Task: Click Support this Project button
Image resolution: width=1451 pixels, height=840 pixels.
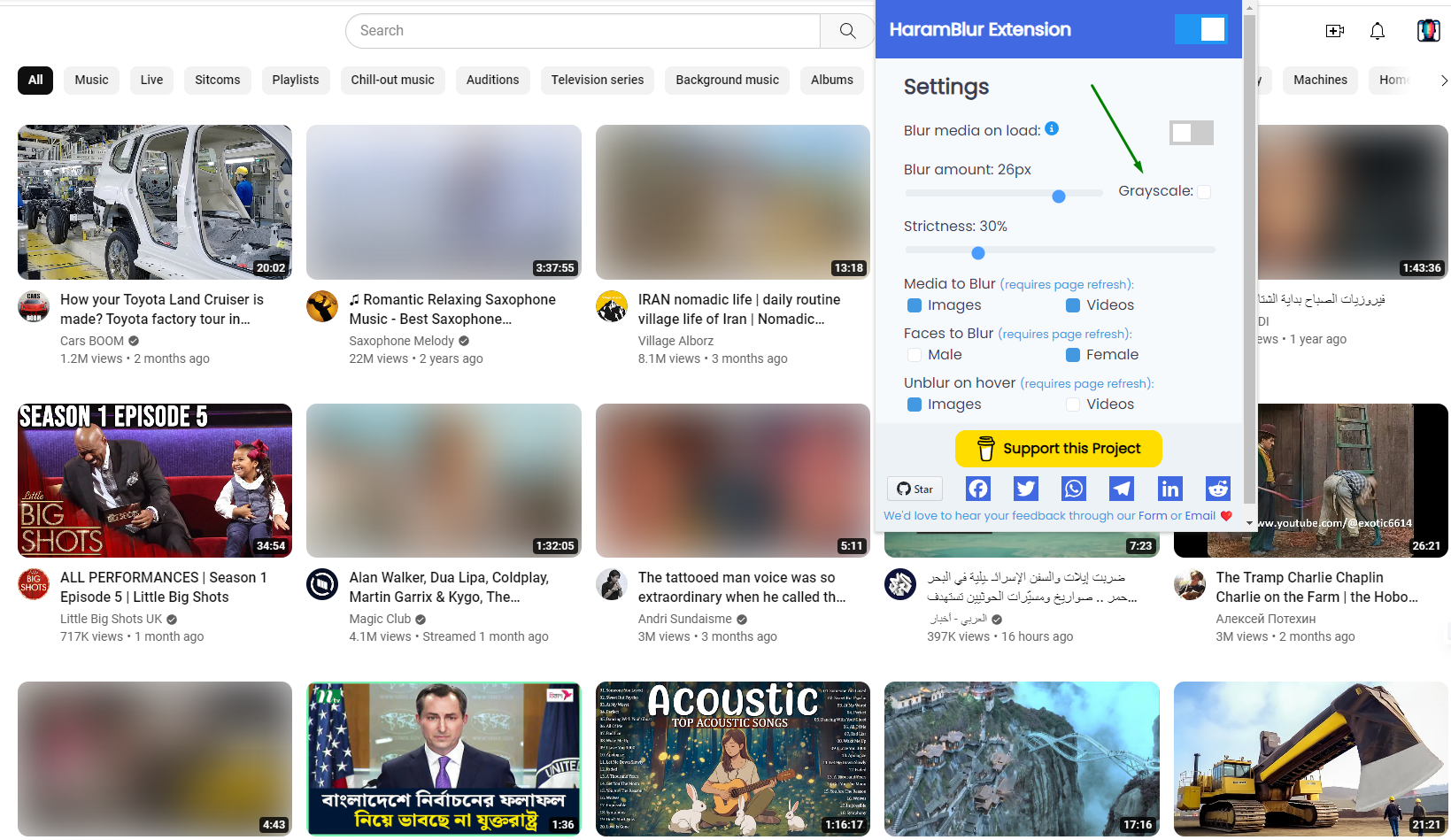Action: [1059, 449]
